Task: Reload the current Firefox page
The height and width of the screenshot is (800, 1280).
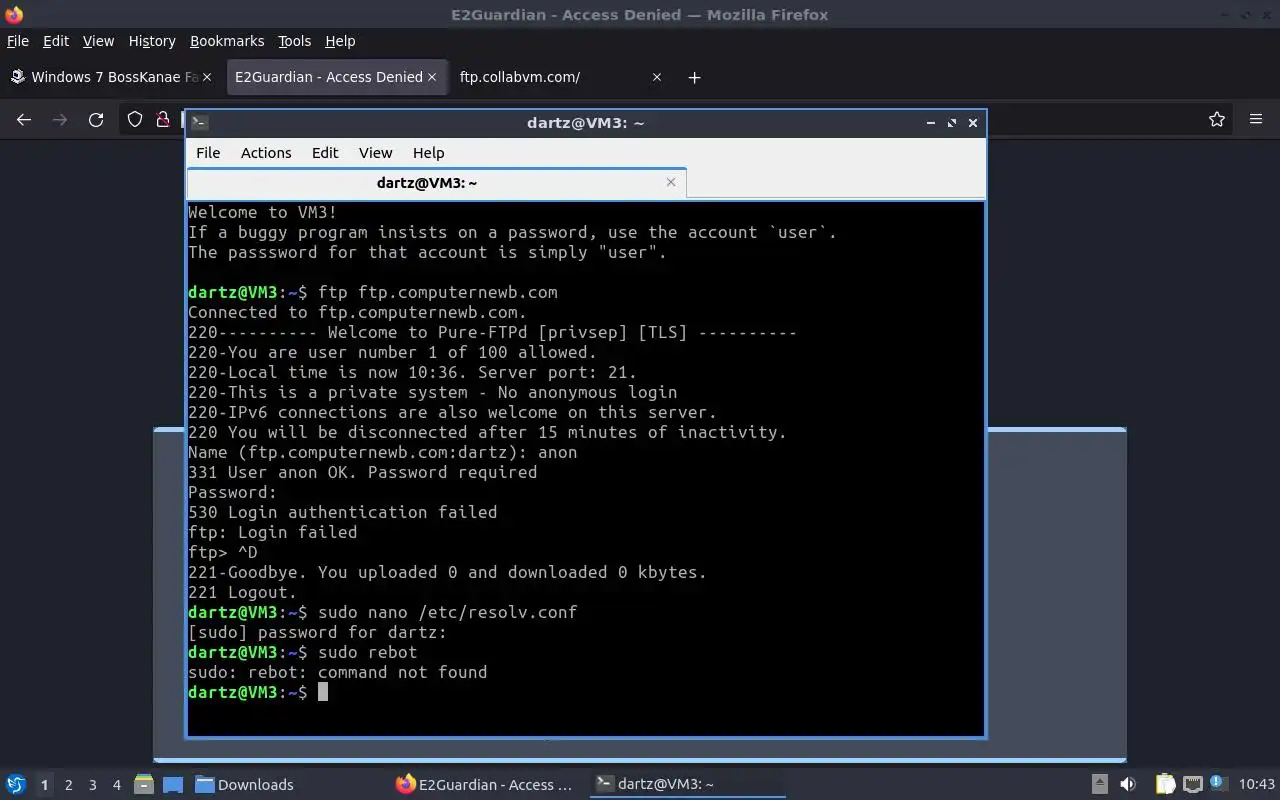Action: [96, 119]
